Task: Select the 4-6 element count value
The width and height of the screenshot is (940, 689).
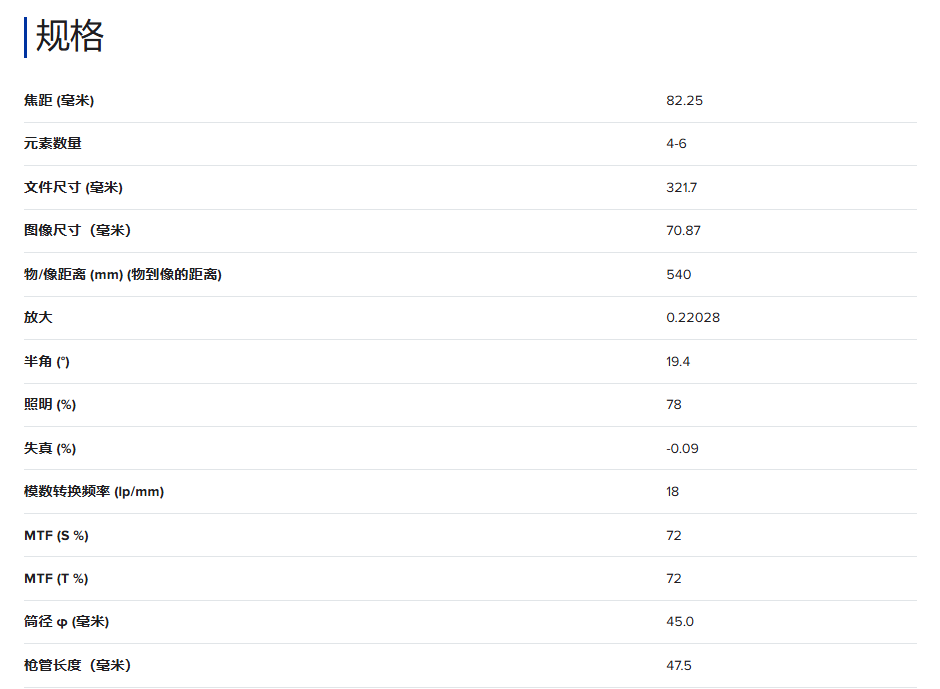Action: (676, 144)
